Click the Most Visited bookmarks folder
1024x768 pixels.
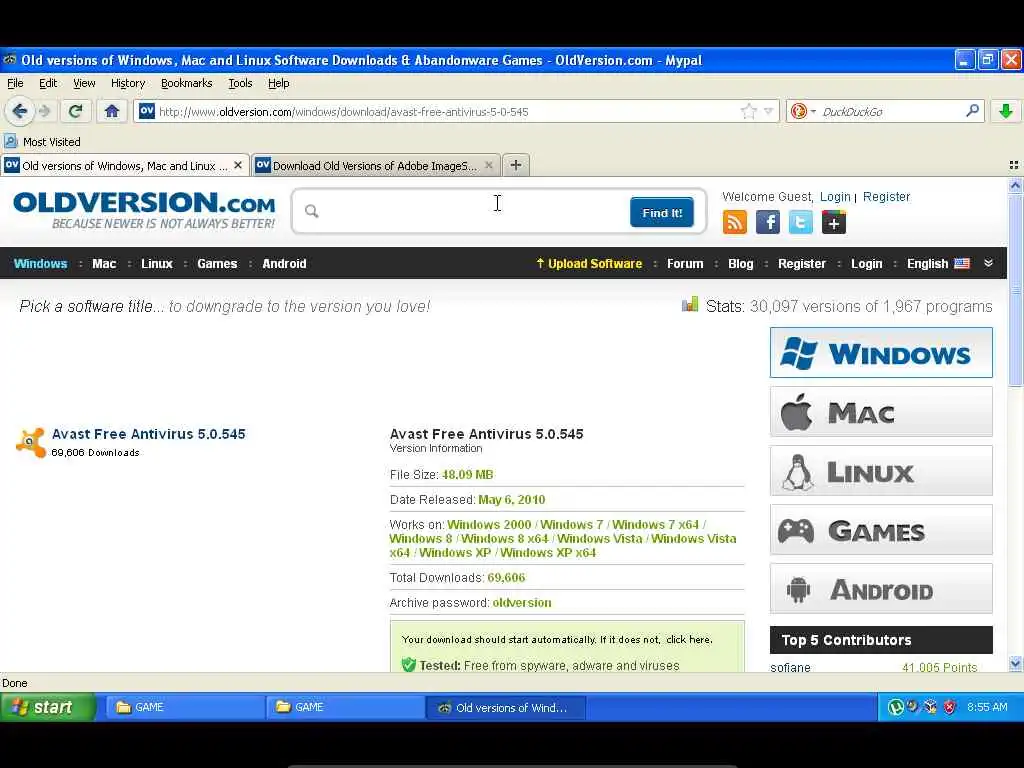coord(43,142)
